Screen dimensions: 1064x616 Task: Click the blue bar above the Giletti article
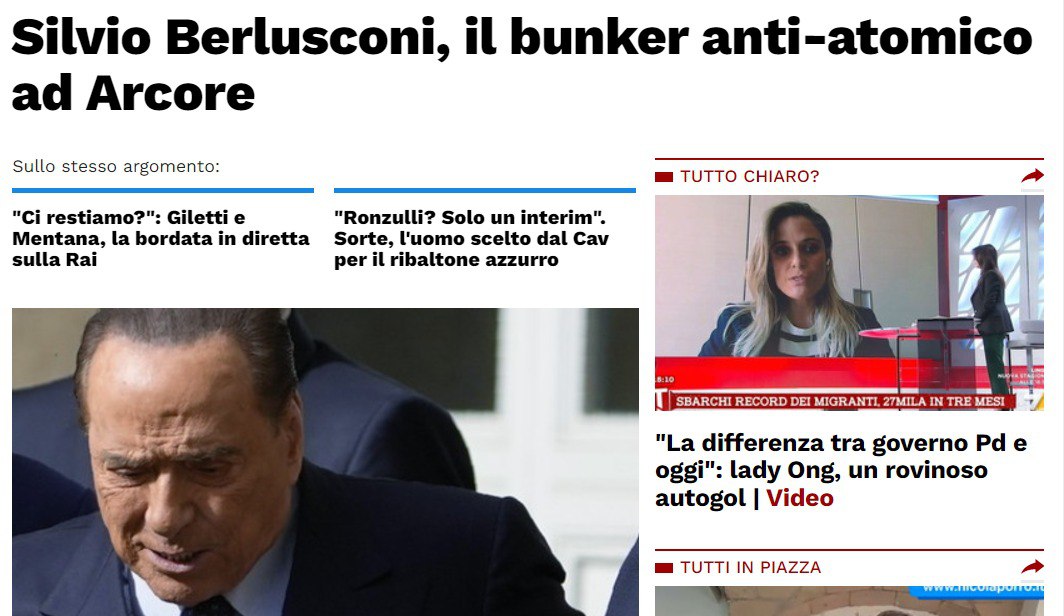[x=163, y=191]
